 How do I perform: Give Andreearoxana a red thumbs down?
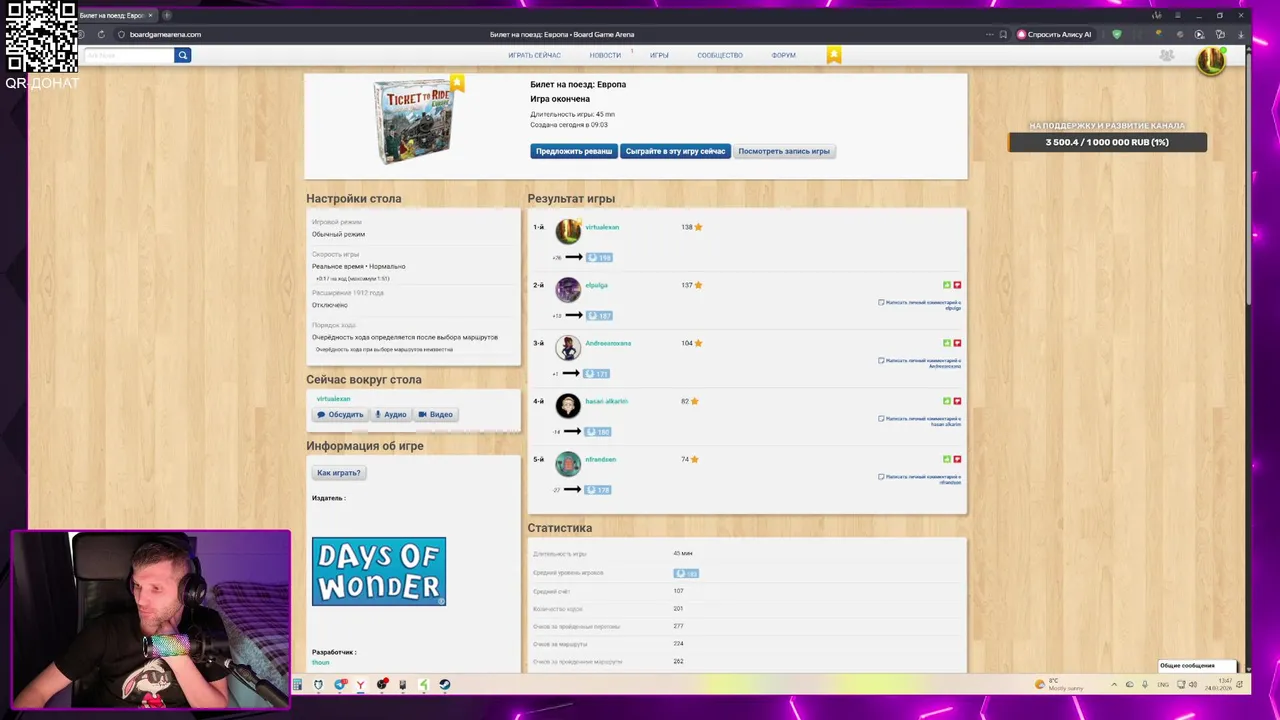tap(957, 343)
